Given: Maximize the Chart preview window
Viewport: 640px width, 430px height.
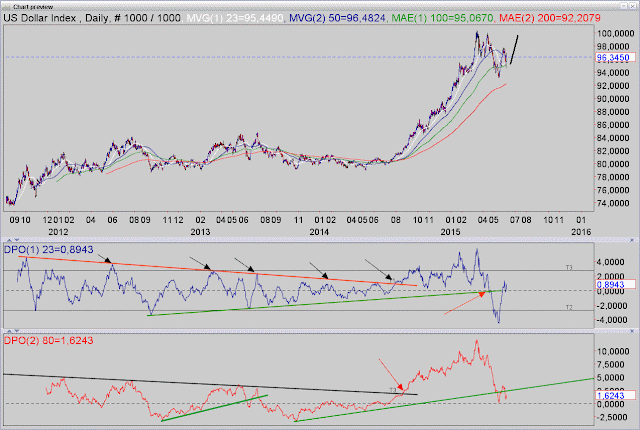Looking at the screenshot, I should pyautogui.click(x=624, y=6).
